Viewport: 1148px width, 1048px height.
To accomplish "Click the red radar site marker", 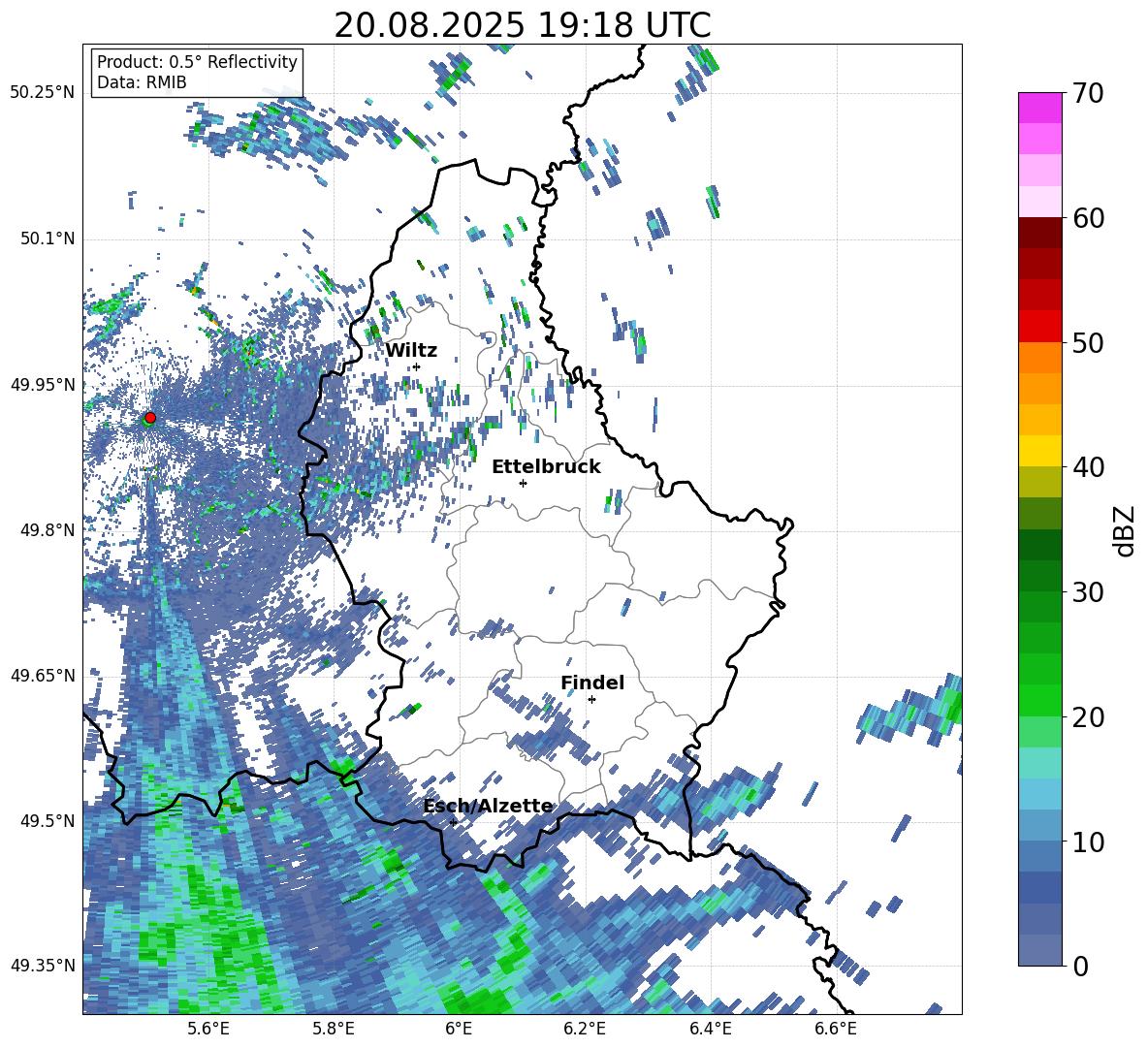I will 150,418.
